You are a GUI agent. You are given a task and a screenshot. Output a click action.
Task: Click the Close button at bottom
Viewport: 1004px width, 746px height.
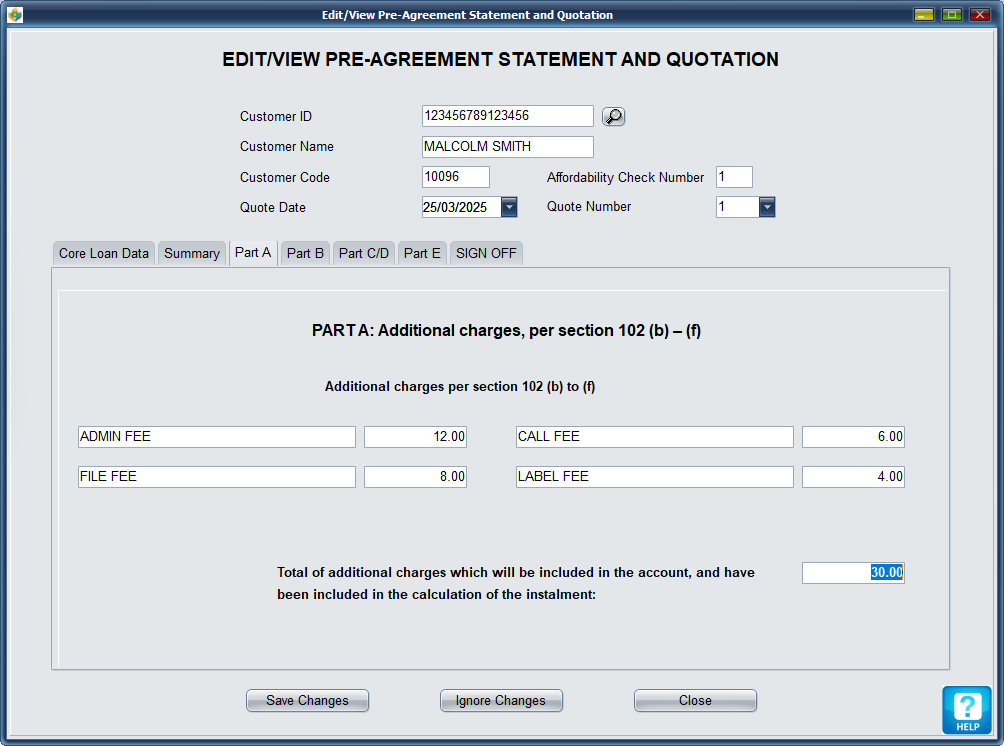pos(695,700)
